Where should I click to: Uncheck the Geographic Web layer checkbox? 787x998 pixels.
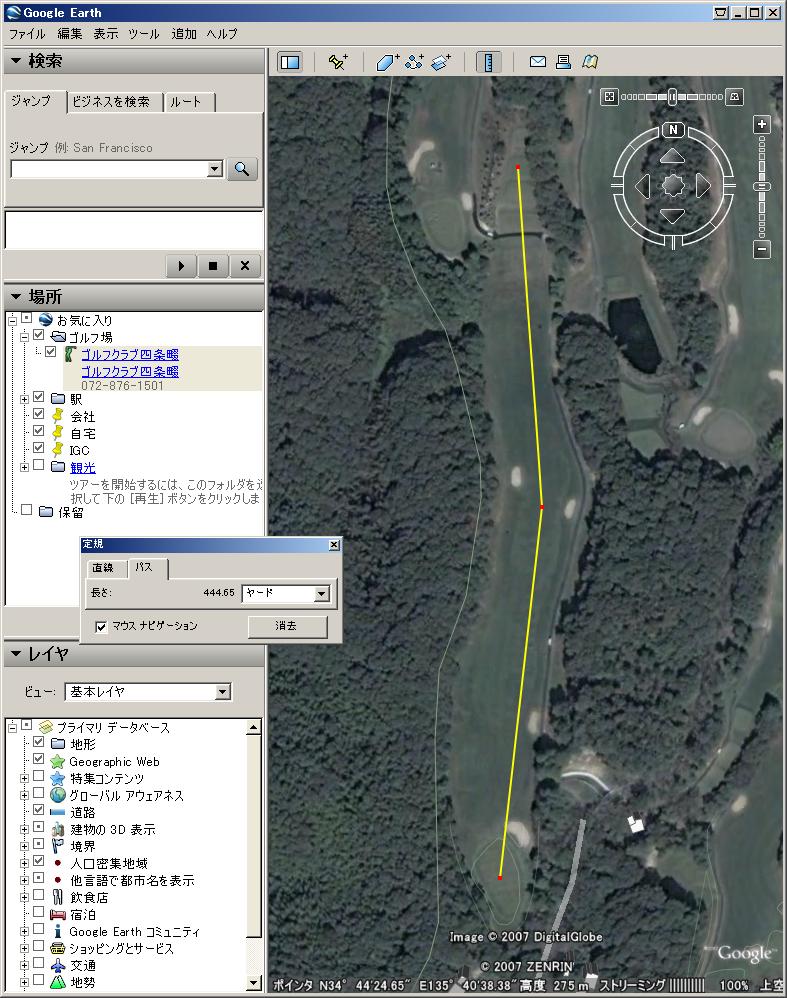[38, 759]
